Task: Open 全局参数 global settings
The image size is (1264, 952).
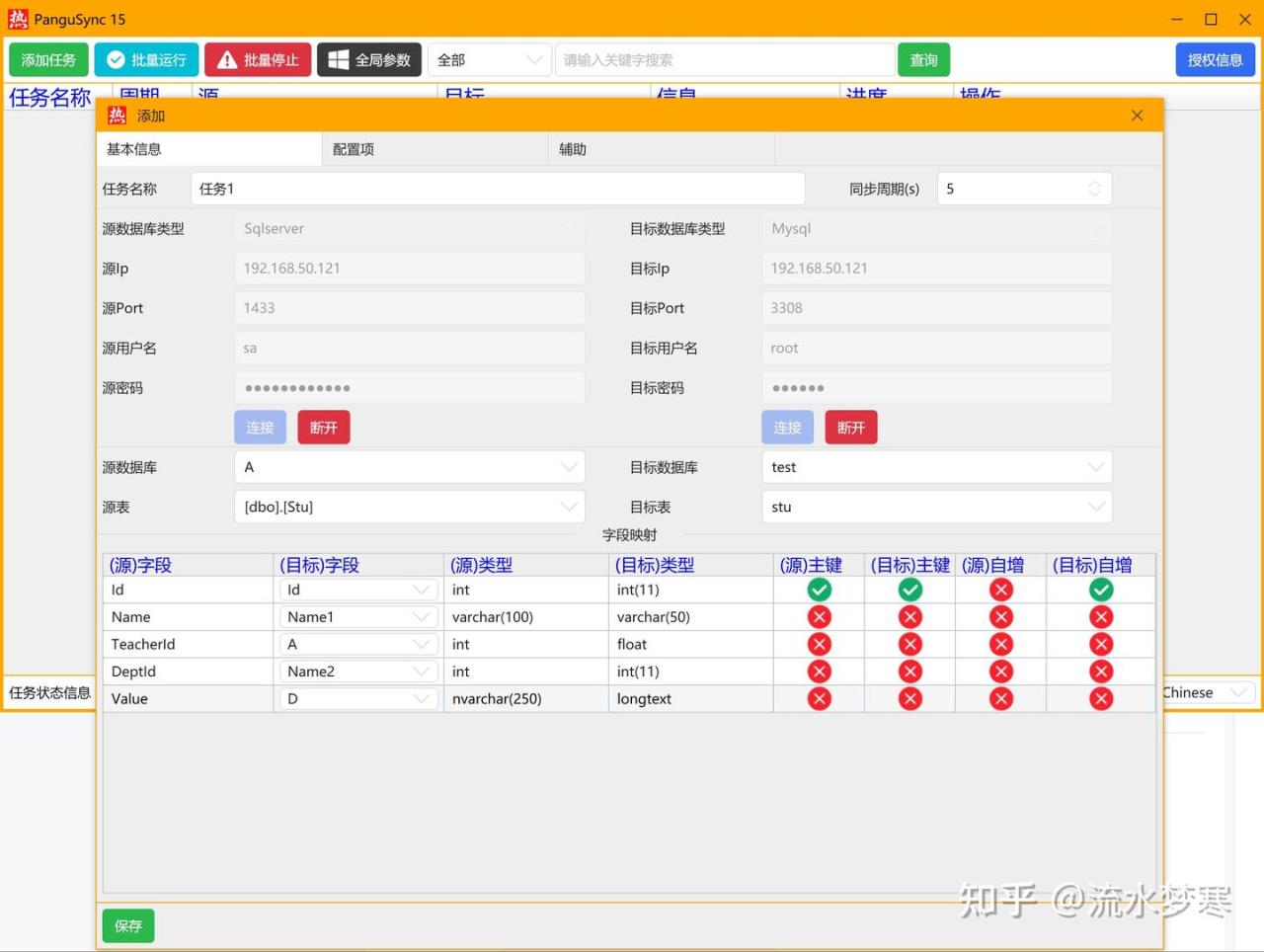Action: coord(369,60)
